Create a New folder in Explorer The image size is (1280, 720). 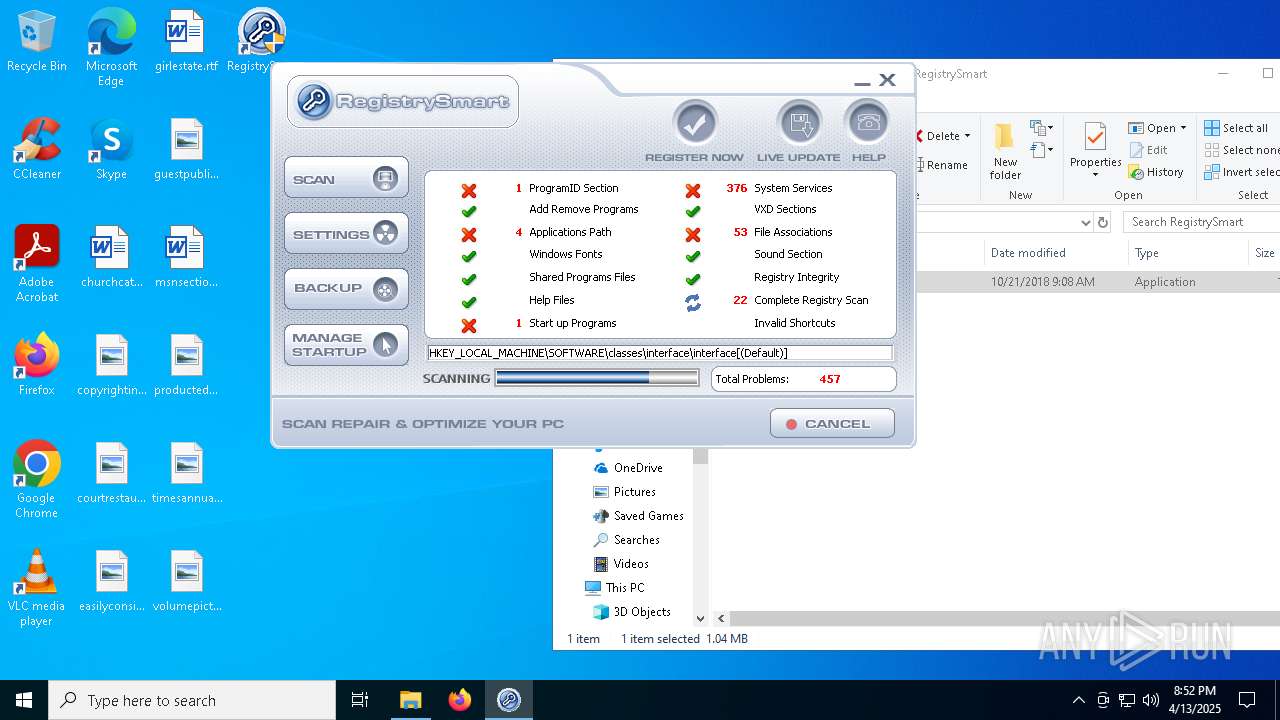click(x=1005, y=152)
